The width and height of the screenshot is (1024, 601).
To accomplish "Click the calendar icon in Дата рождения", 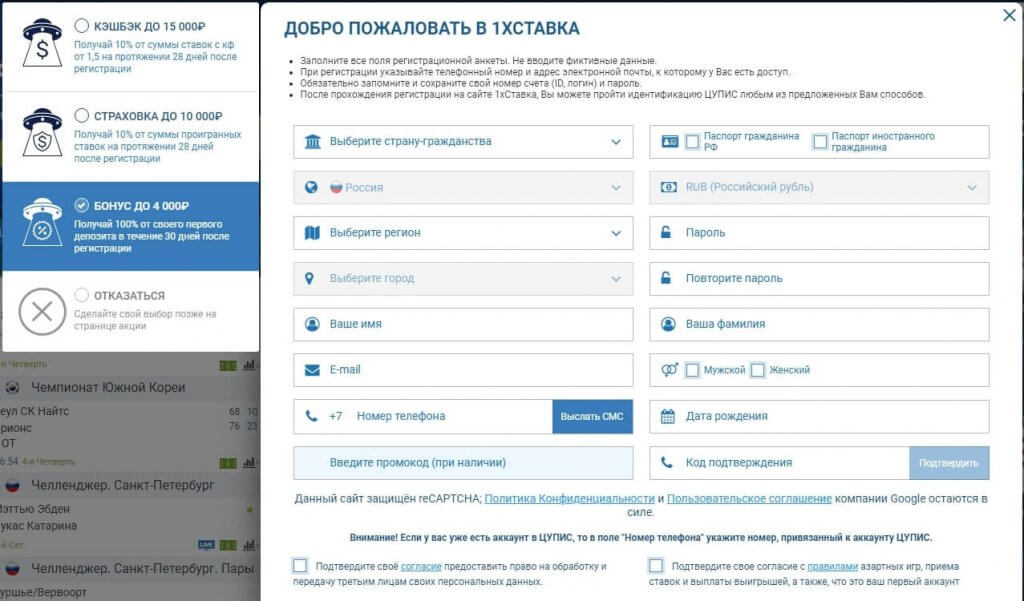I will 667,416.
